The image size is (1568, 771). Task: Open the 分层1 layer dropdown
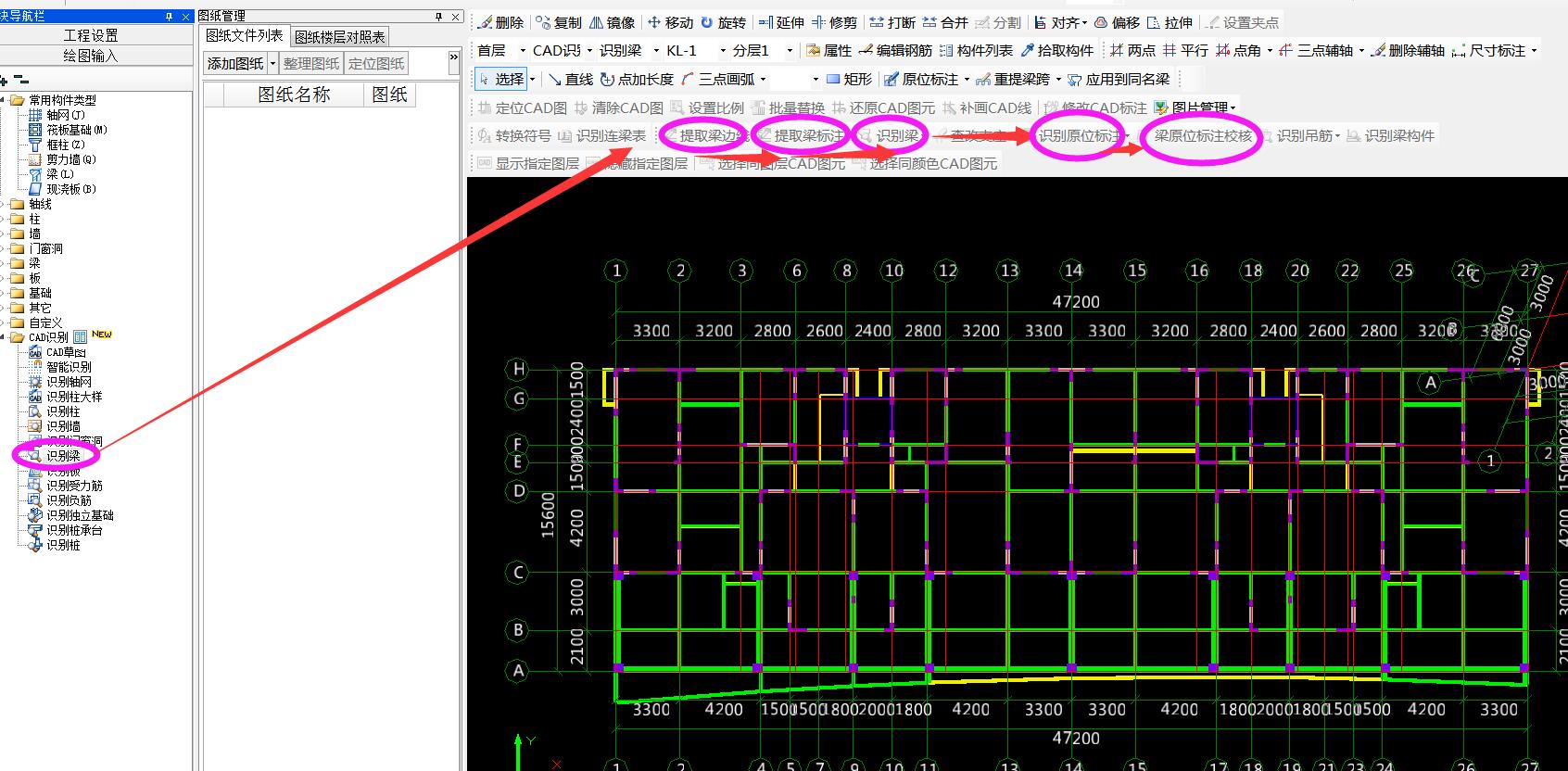[x=790, y=50]
